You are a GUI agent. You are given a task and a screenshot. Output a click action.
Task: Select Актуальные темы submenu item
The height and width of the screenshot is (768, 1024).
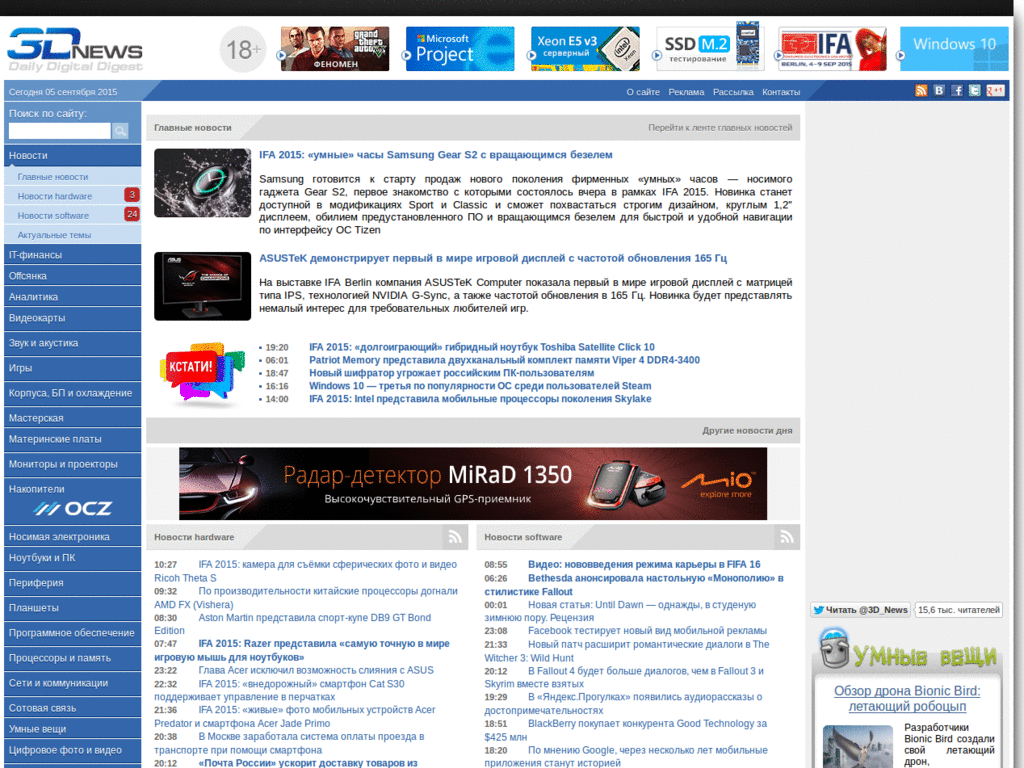(x=72, y=235)
